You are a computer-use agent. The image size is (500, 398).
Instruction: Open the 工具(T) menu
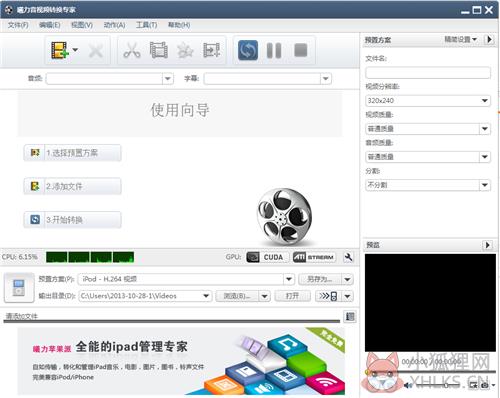pos(146,25)
